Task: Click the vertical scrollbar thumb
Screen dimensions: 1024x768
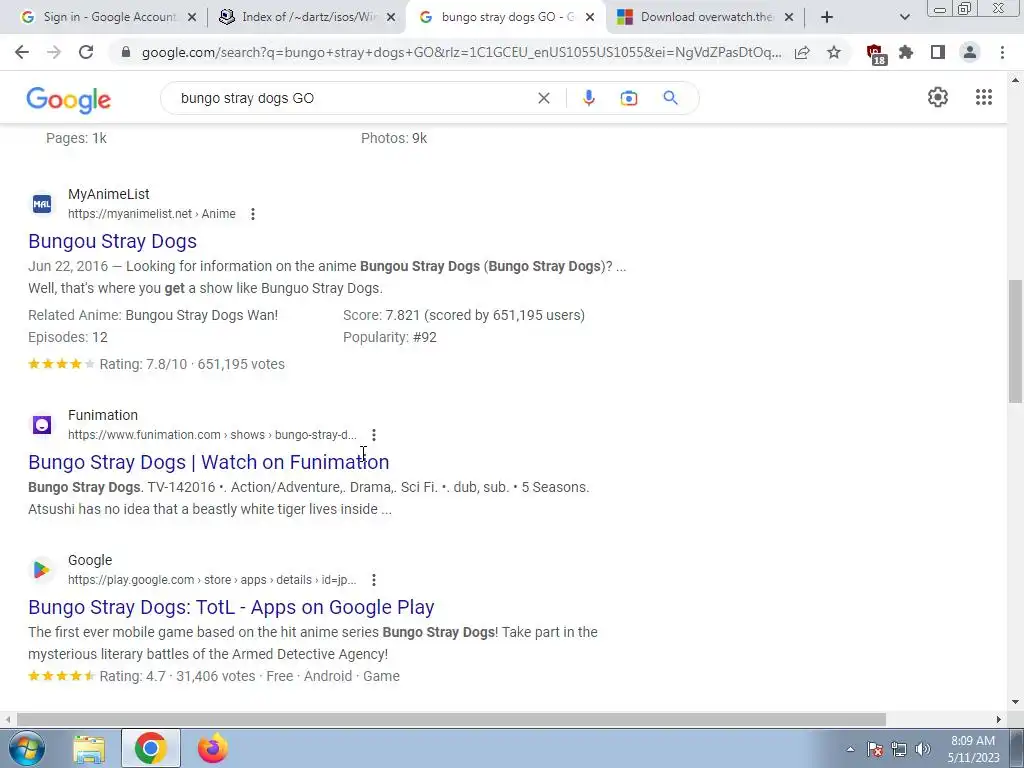Action: (x=1015, y=342)
